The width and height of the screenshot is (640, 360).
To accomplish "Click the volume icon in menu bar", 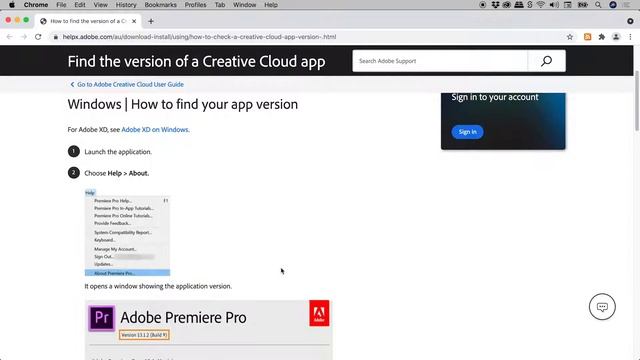I will click(554, 5).
